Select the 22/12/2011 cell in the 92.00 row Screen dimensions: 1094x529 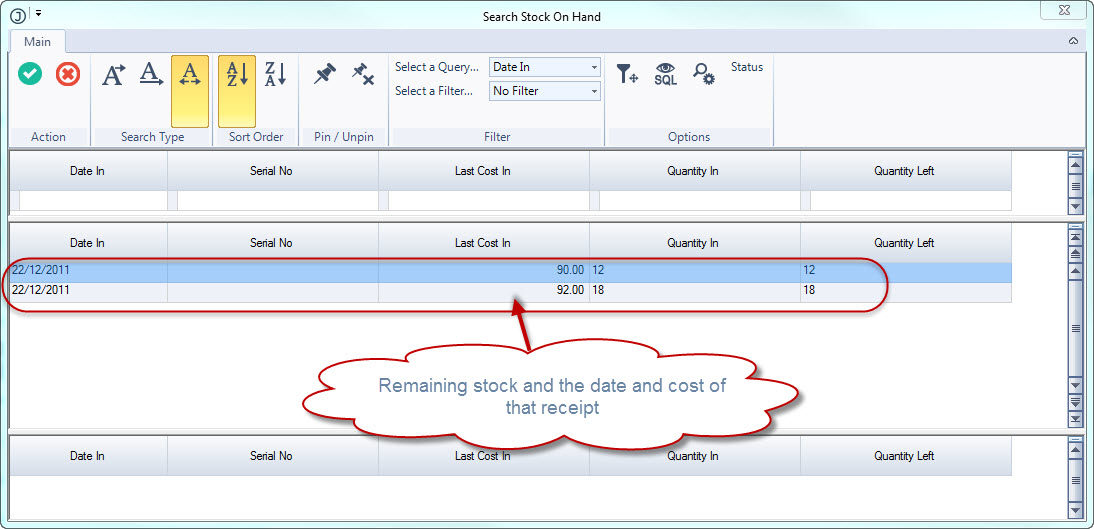89,292
